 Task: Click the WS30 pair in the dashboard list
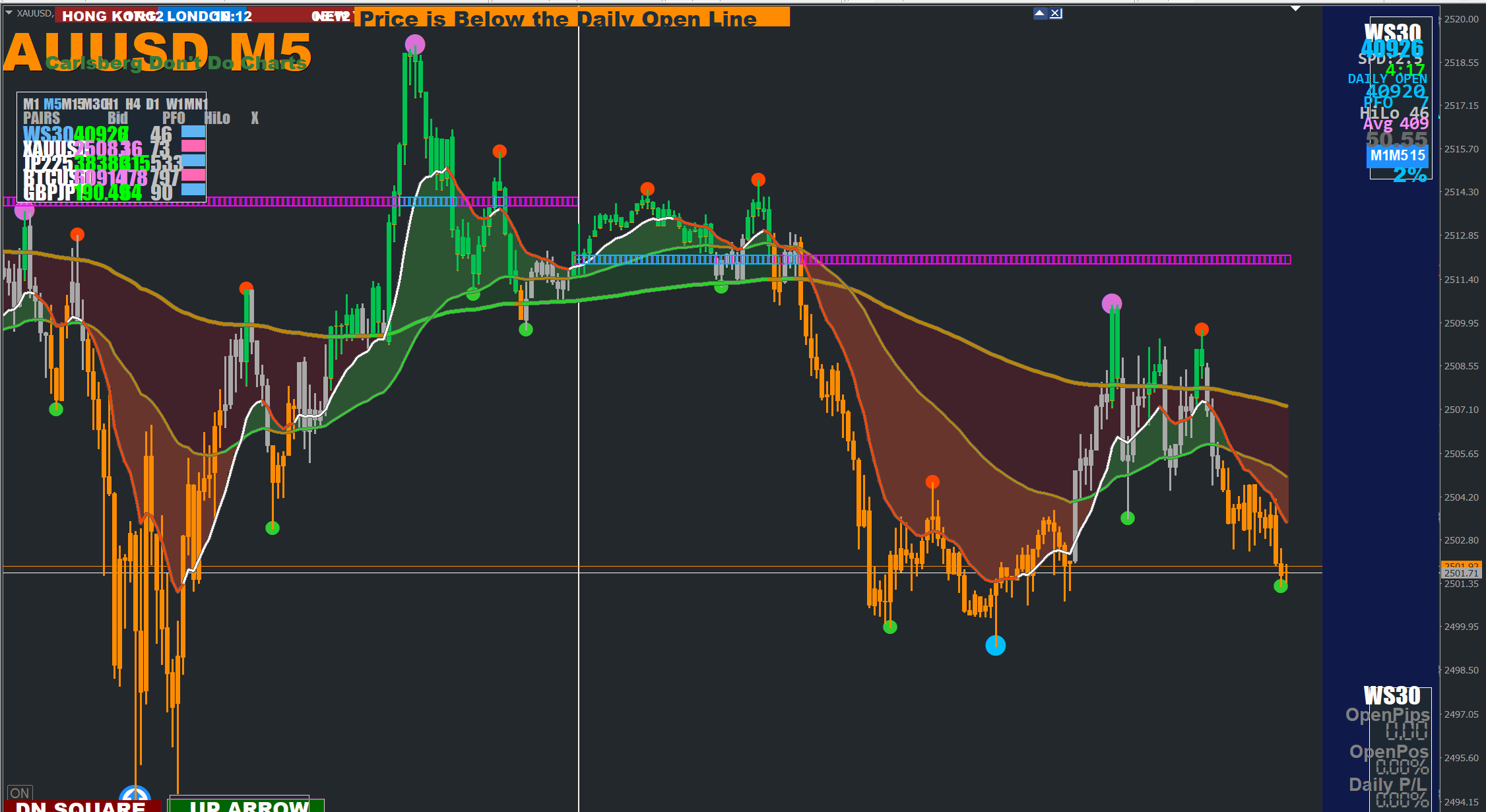click(48, 134)
